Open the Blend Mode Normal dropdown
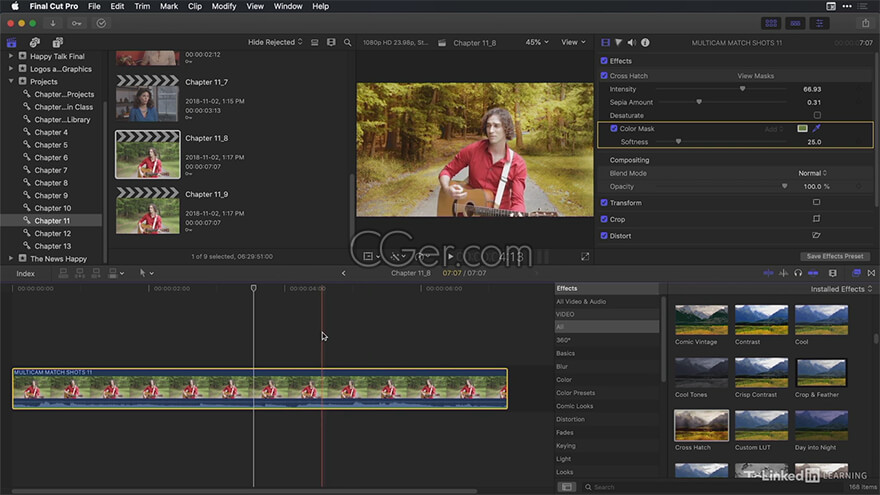The height and width of the screenshot is (495, 880). (x=812, y=173)
